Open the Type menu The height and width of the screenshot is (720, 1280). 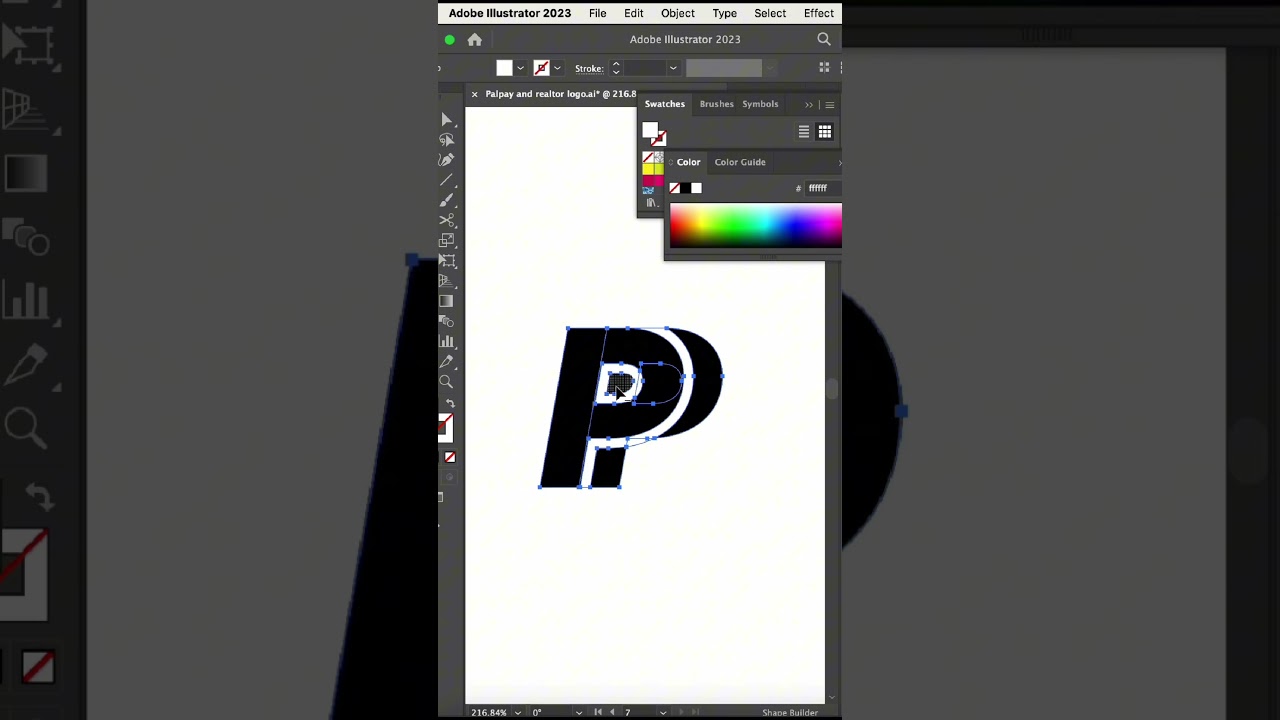[x=725, y=13]
